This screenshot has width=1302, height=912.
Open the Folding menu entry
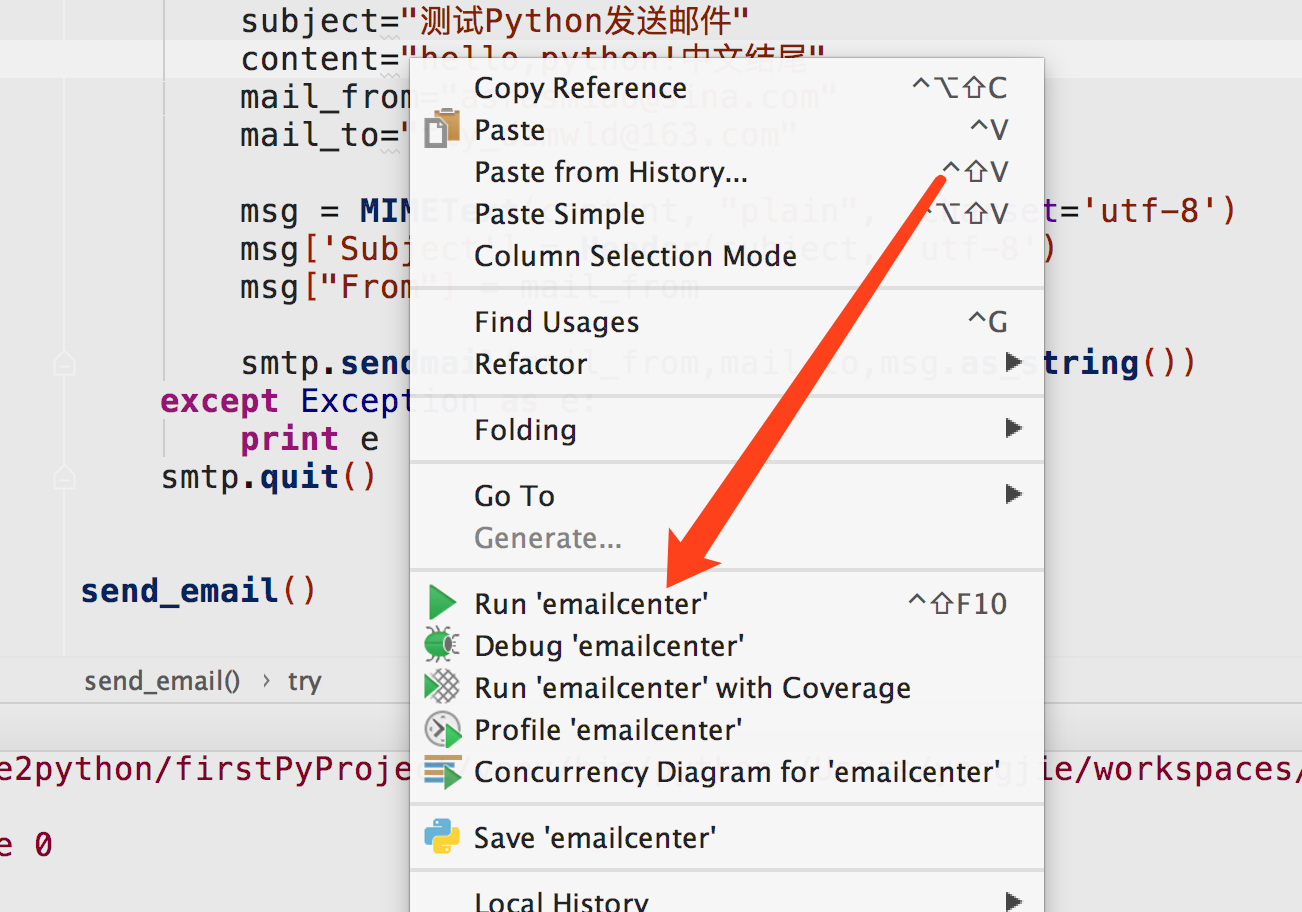pyautogui.click(x=727, y=430)
